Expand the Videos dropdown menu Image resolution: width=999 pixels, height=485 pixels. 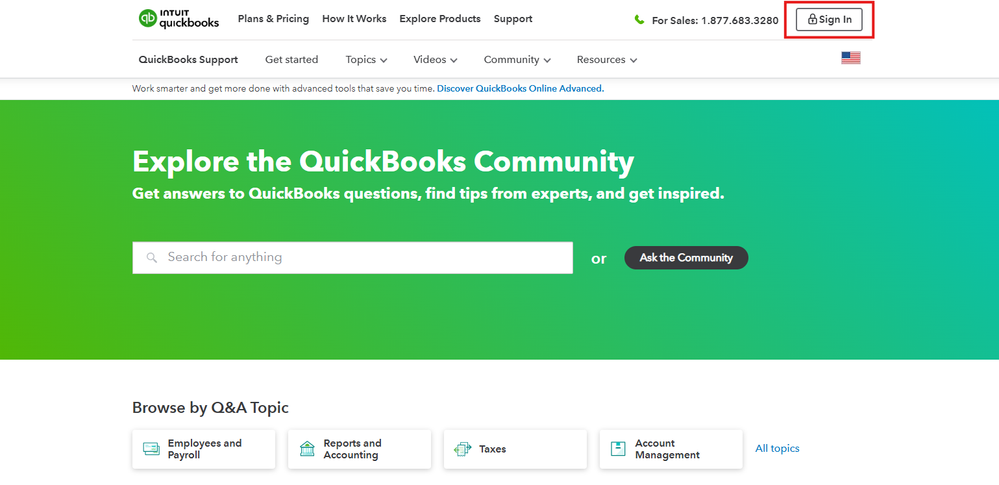pyautogui.click(x=435, y=59)
